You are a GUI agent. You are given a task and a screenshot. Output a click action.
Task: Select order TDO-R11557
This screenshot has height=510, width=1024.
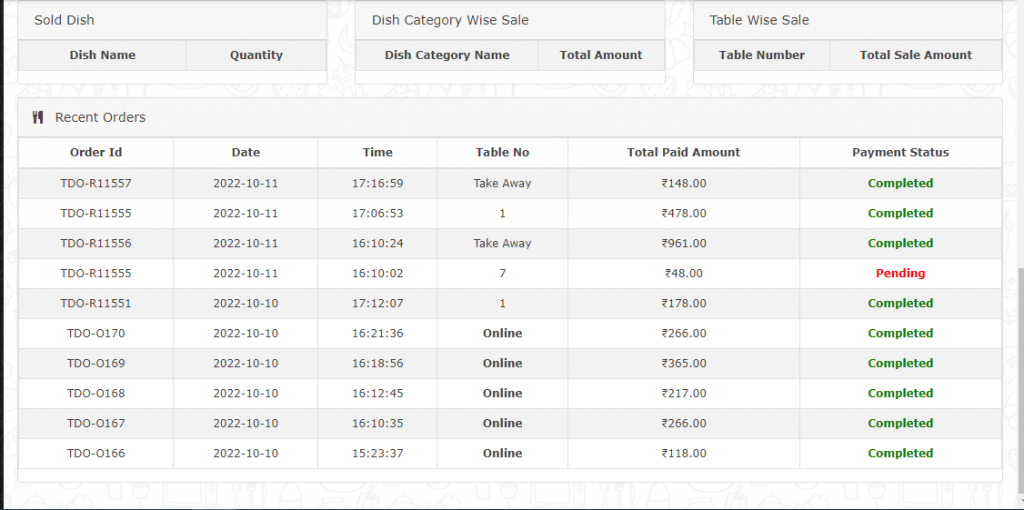click(96, 183)
